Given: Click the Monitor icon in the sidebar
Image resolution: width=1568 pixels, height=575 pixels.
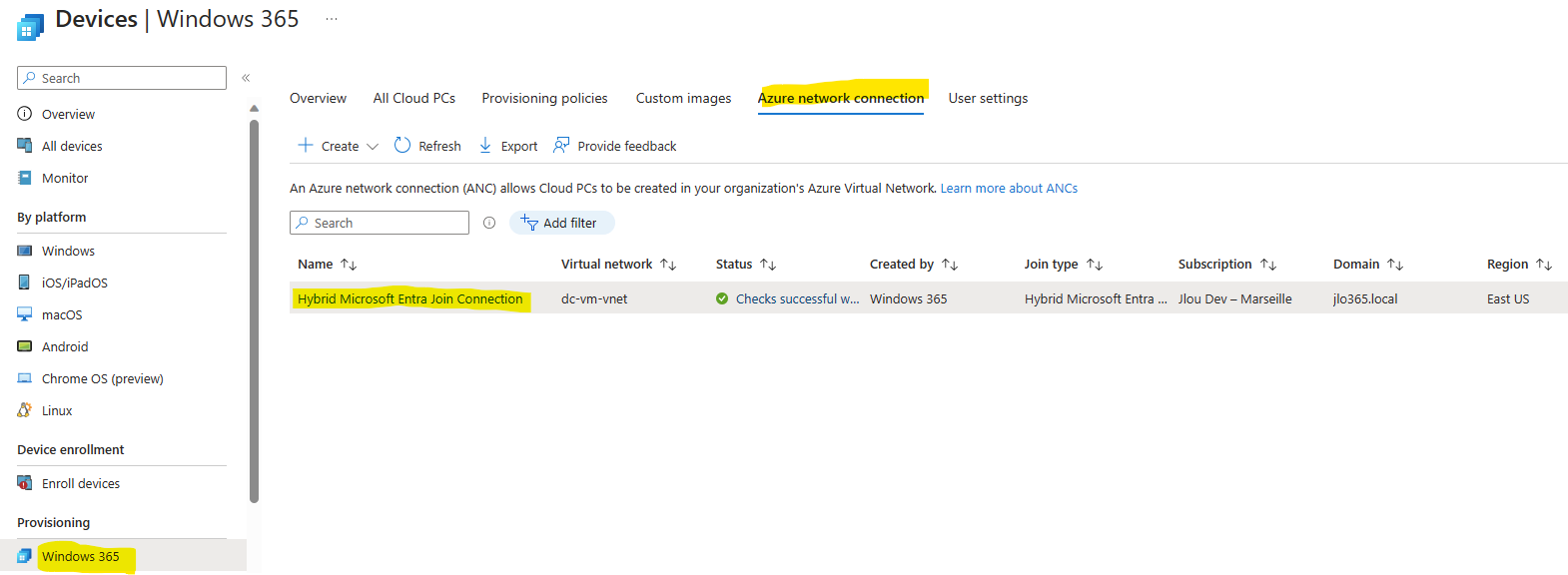Looking at the screenshot, I should pyautogui.click(x=25, y=178).
